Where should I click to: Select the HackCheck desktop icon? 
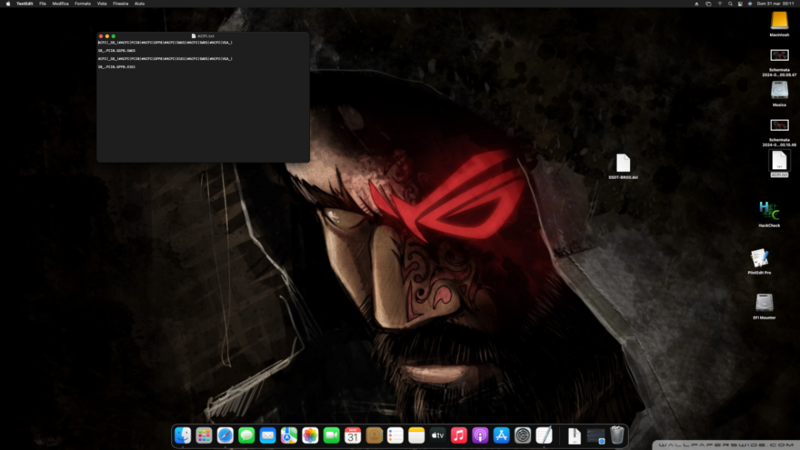769,213
